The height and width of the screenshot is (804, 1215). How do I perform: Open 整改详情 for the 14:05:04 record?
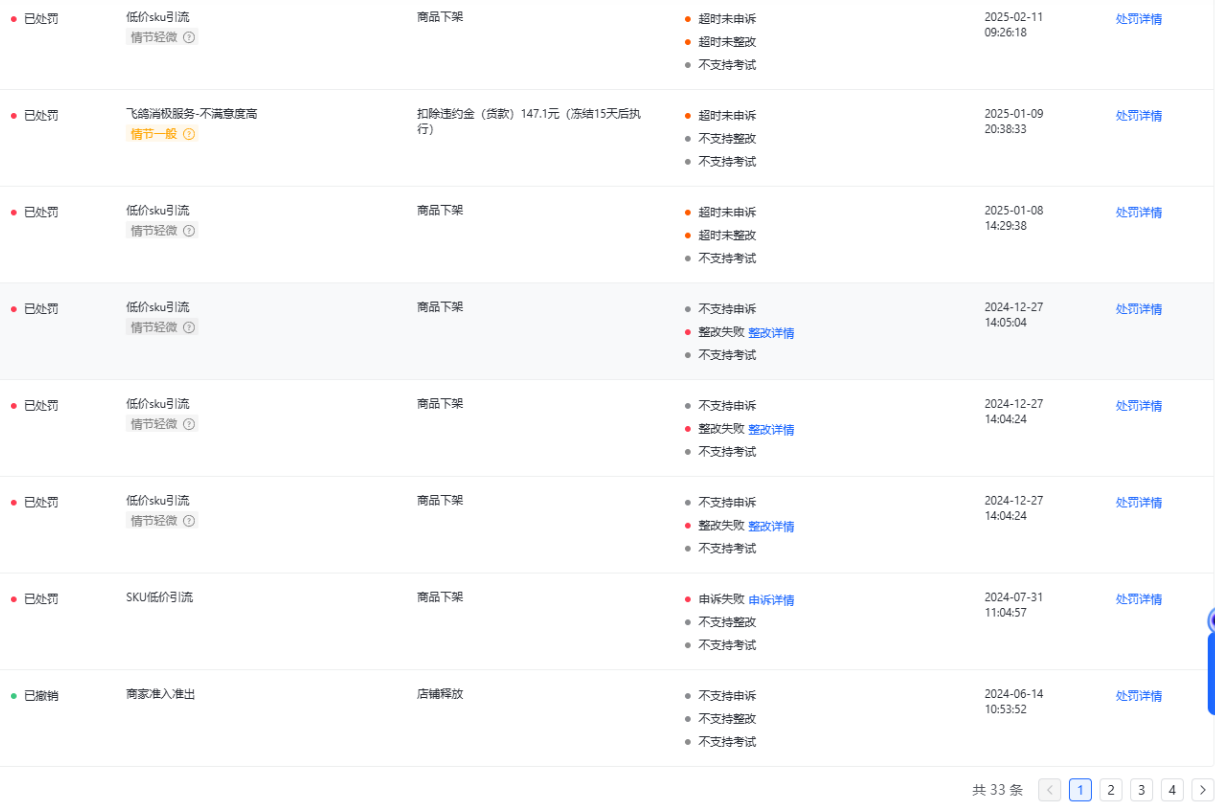(771, 333)
